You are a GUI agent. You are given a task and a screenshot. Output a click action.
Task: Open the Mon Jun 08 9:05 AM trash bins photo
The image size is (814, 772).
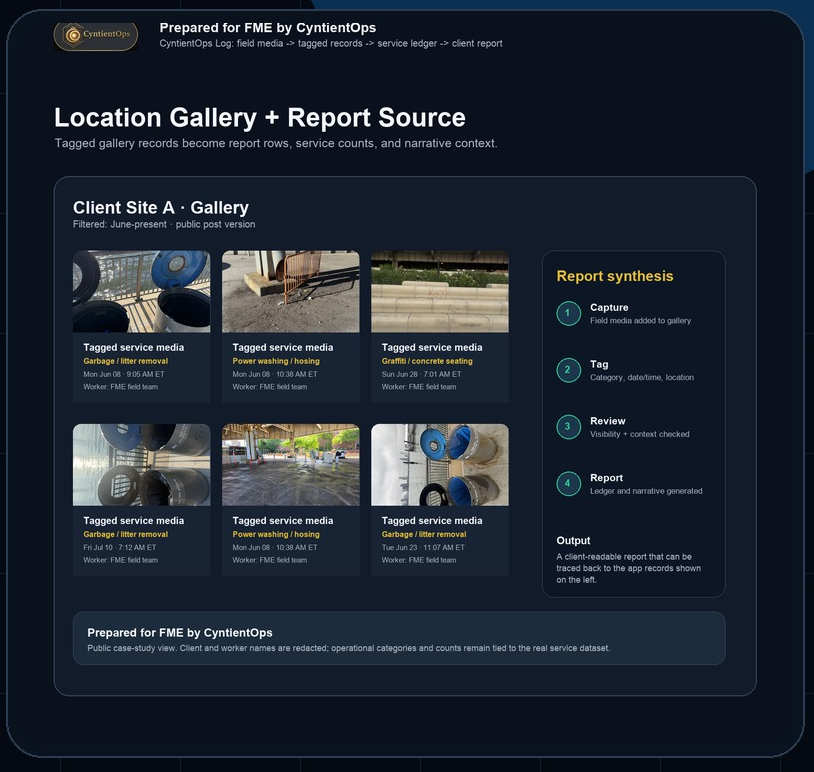[142, 292]
